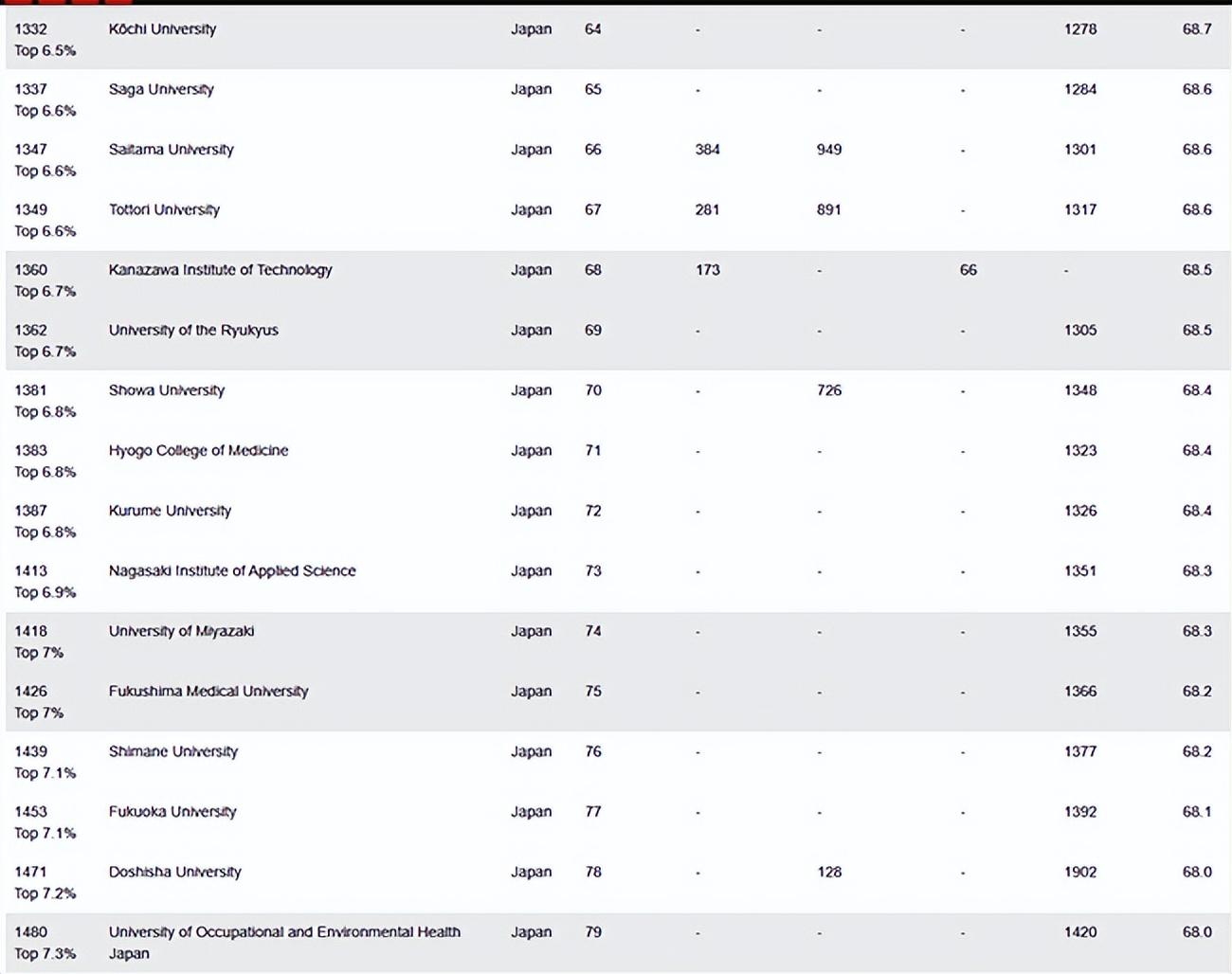This screenshot has height=974, width=1232.
Task: Select the score 68.7 cell
Action: point(1196,29)
